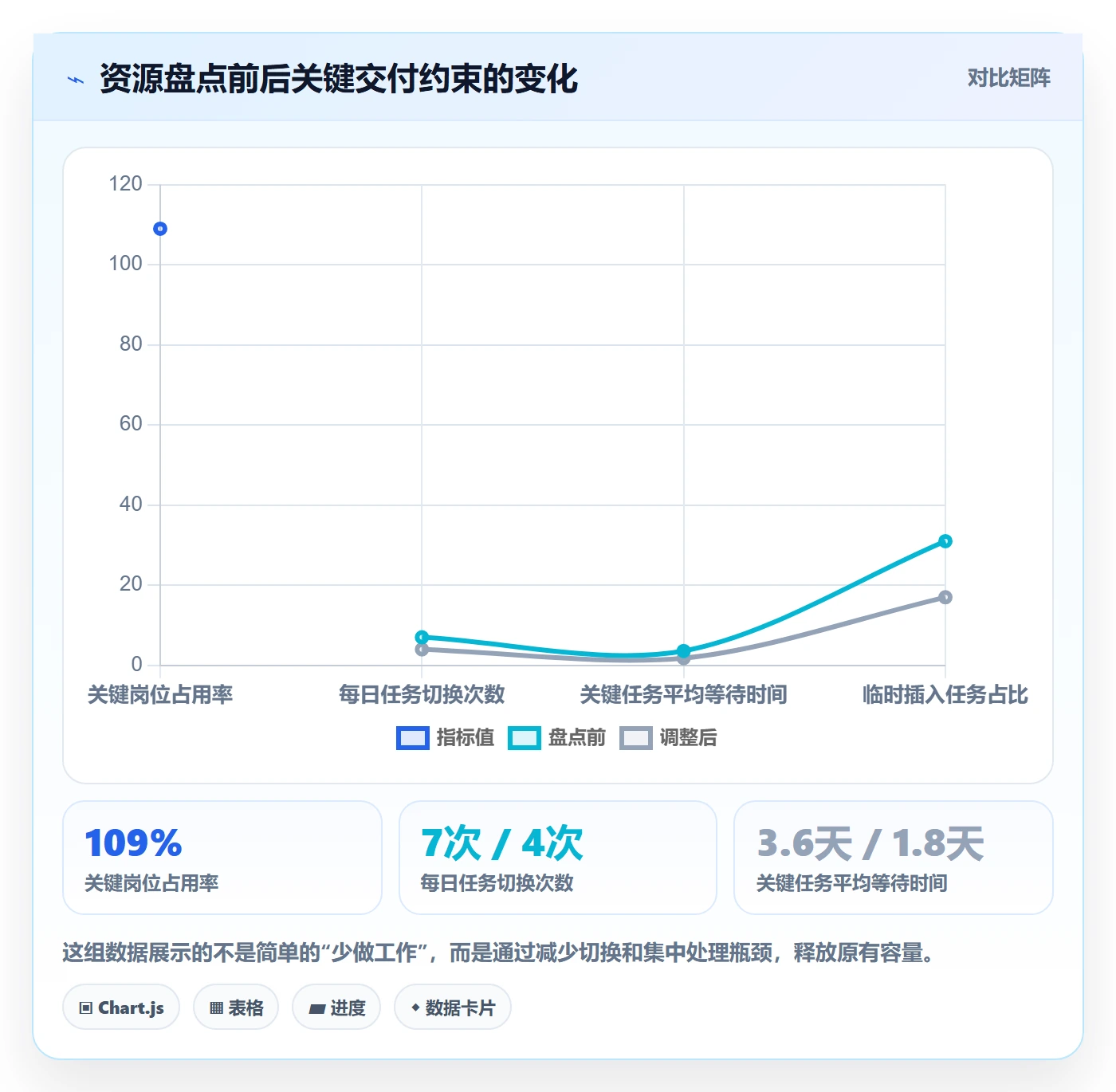The image size is (1116, 1092).
Task: Click the Chart.js tag
Action: coord(121,1008)
